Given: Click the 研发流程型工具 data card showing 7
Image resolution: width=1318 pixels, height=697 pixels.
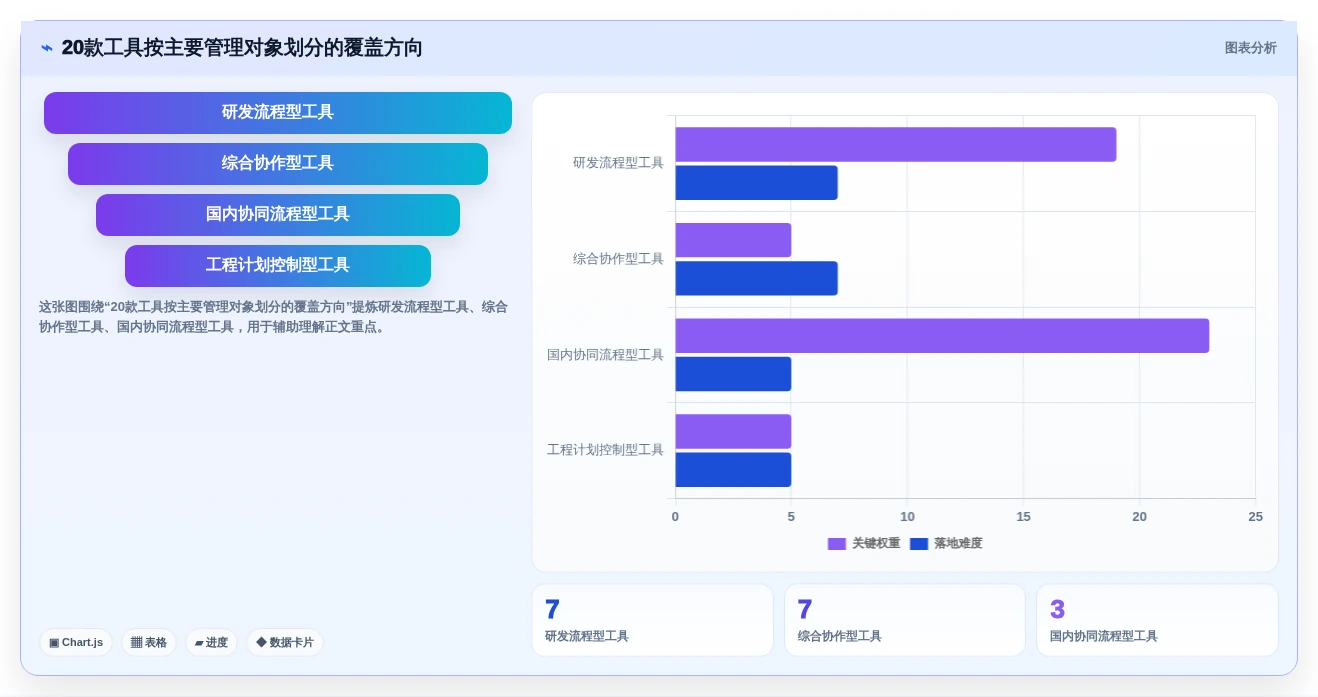Looking at the screenshot, I should tap(653, 620).
